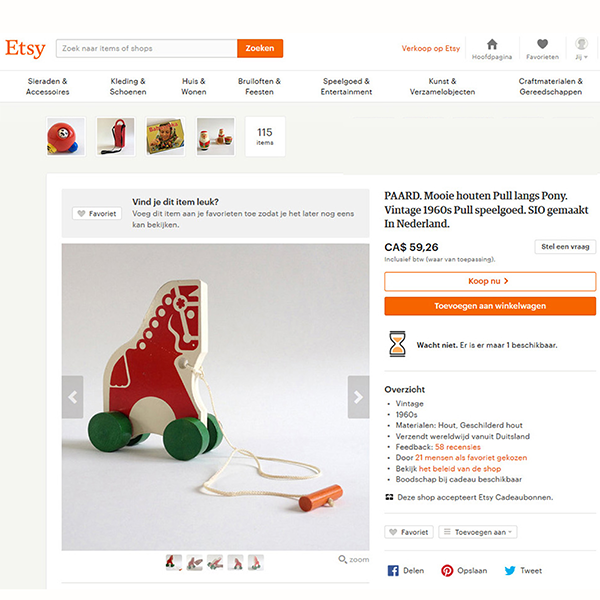
Task: Click Toevoegen aan winkelwagen button
Action: tap(489, 306)
